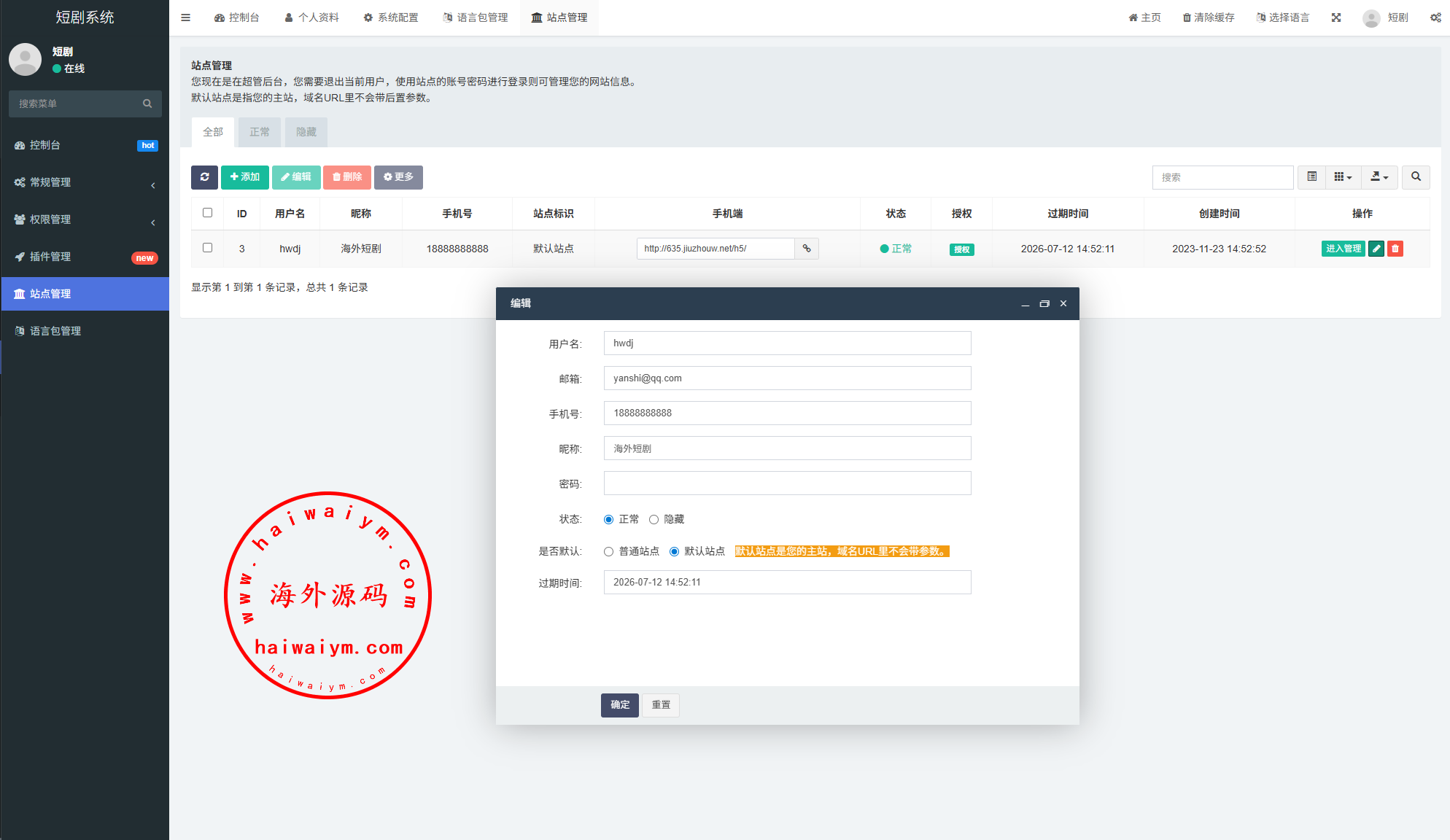
Task: Select the 隐藏 status radio button
Action: pos(654,520)
